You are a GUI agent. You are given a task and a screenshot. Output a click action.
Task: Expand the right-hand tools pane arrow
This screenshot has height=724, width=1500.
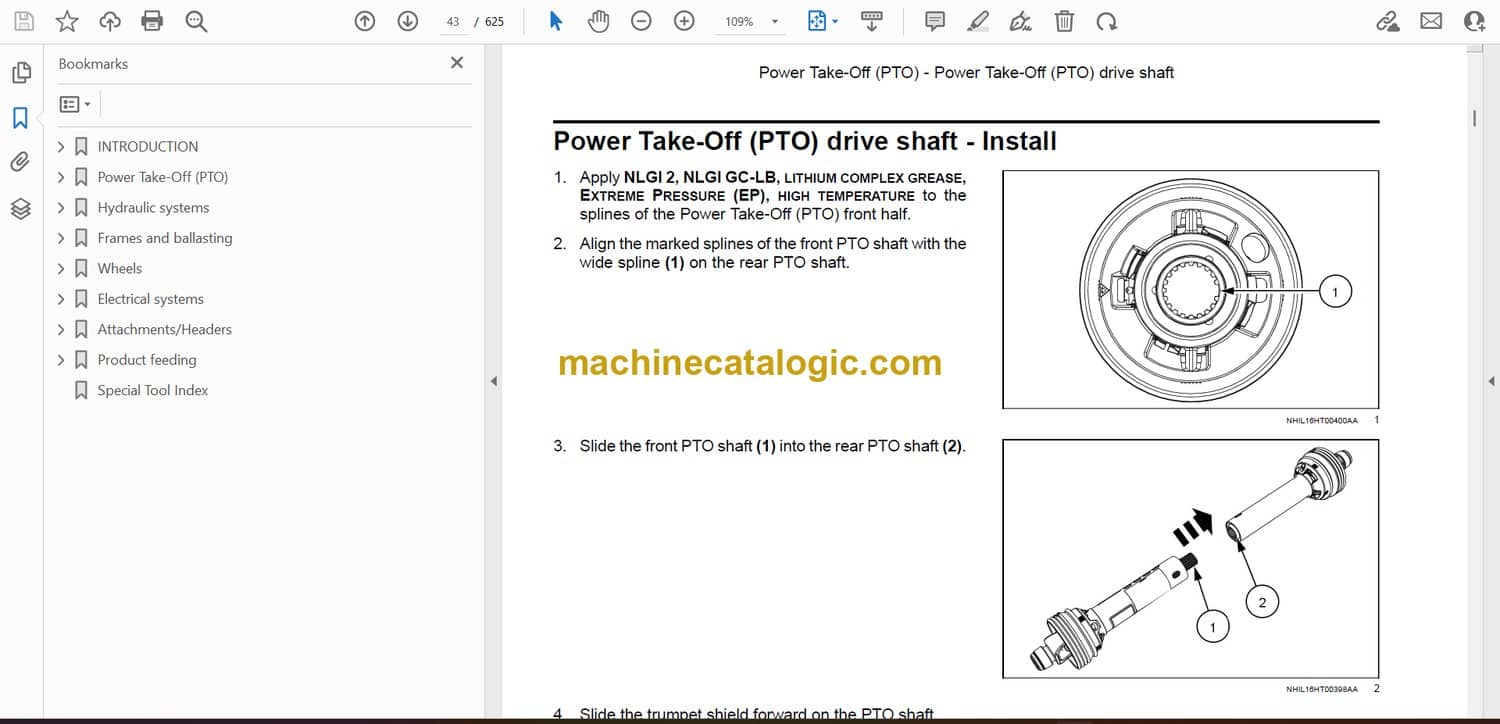[1492, 381]
